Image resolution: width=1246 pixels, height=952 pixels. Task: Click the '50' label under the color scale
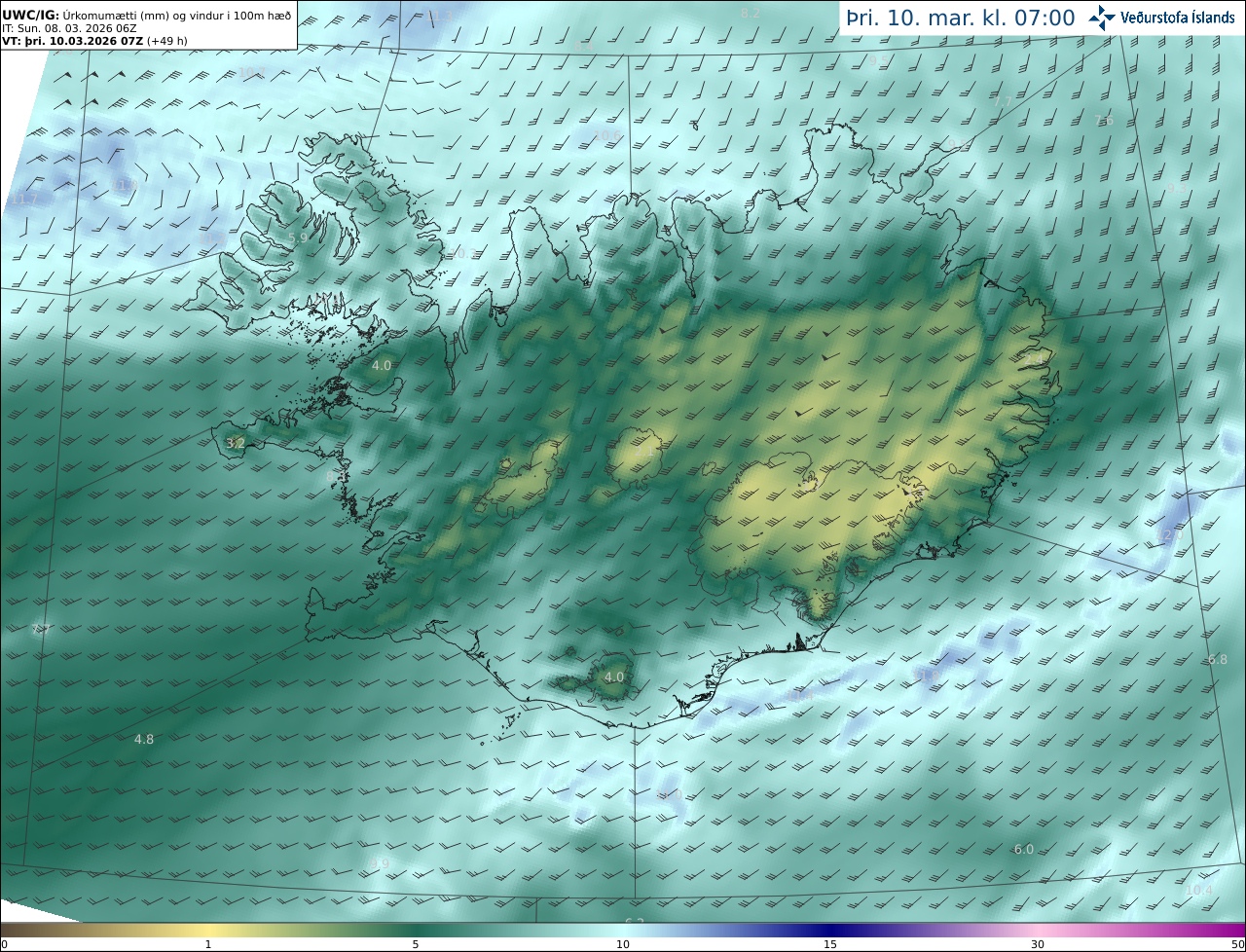click(1237, 944)
